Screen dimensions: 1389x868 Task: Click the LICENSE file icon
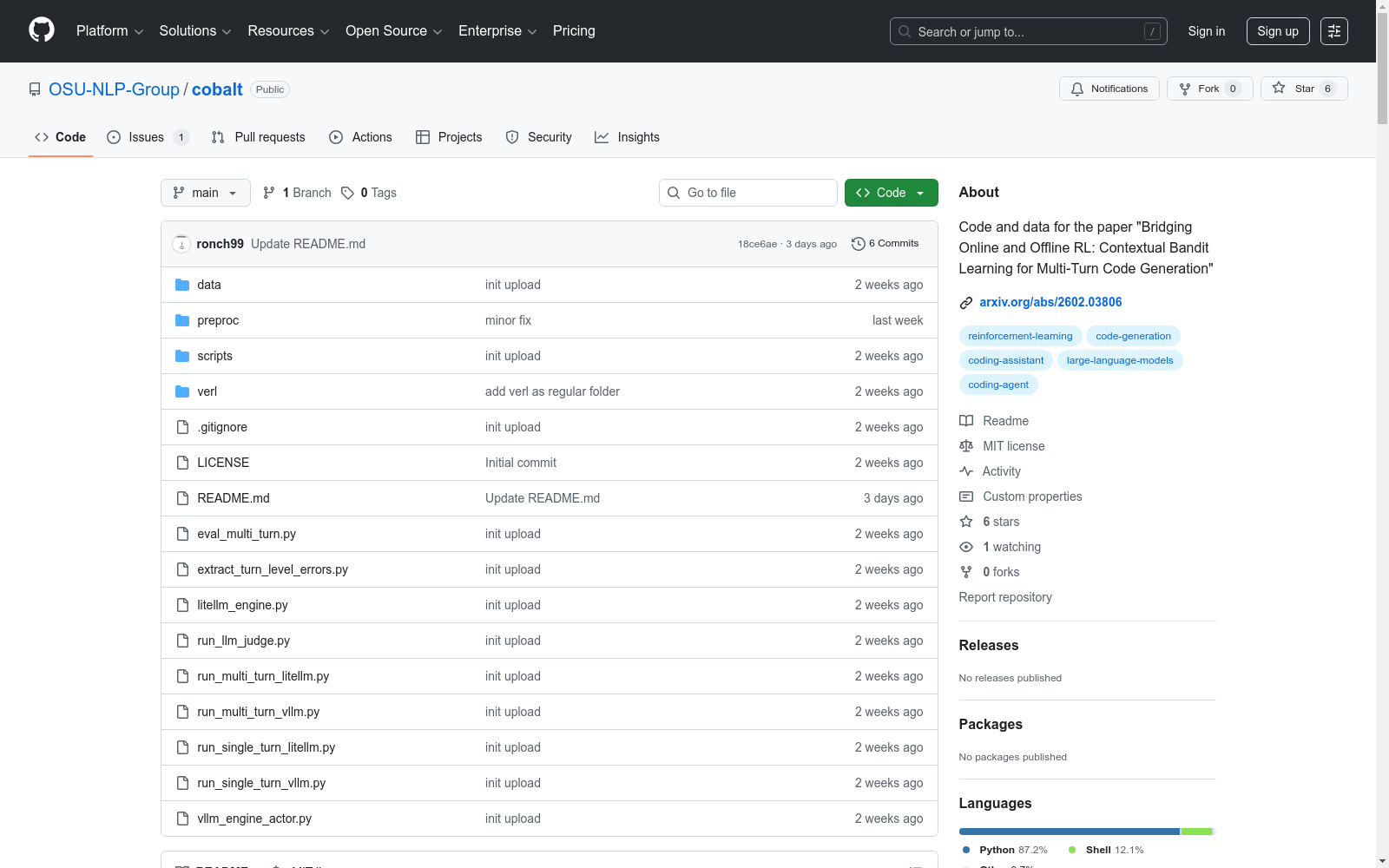182,463
